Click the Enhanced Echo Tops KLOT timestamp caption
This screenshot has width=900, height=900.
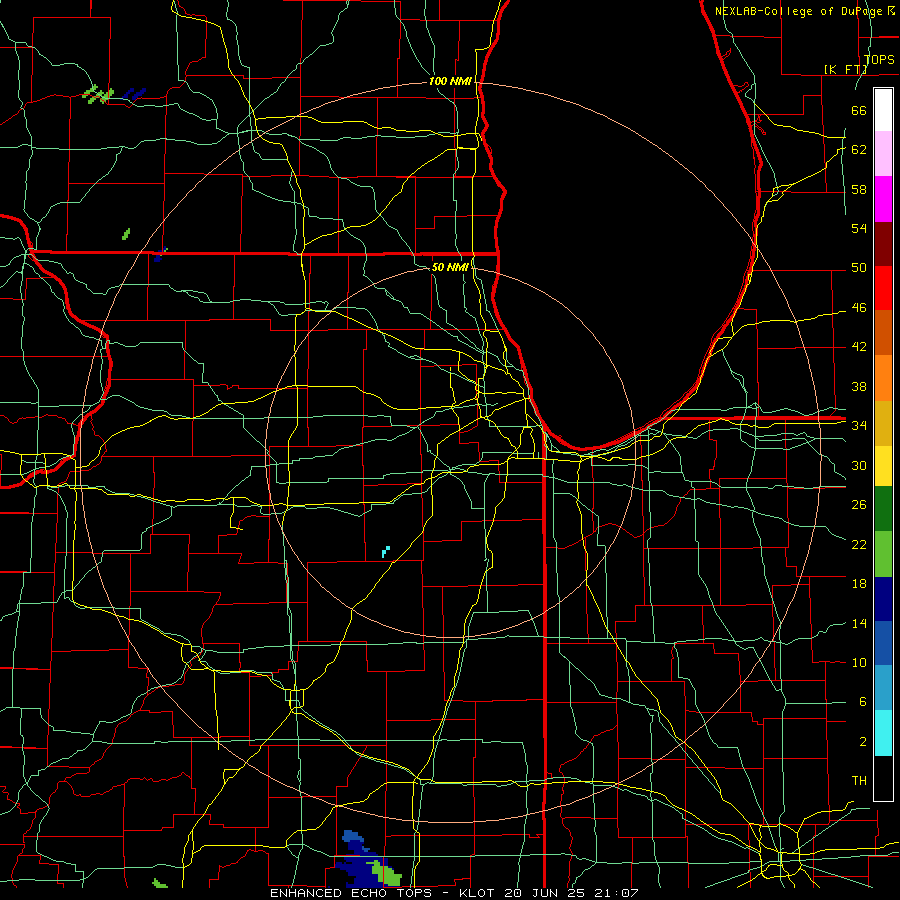(454, 893)
